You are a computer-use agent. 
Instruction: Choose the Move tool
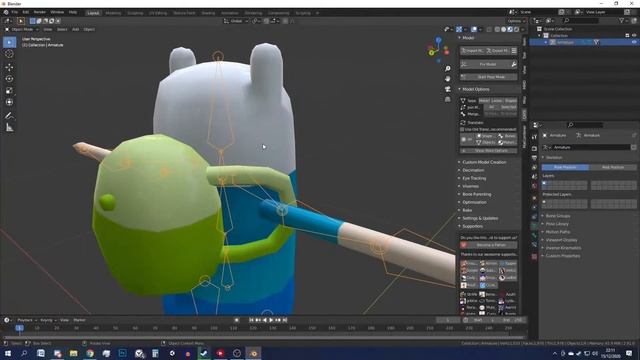click(x=9, y=67)
